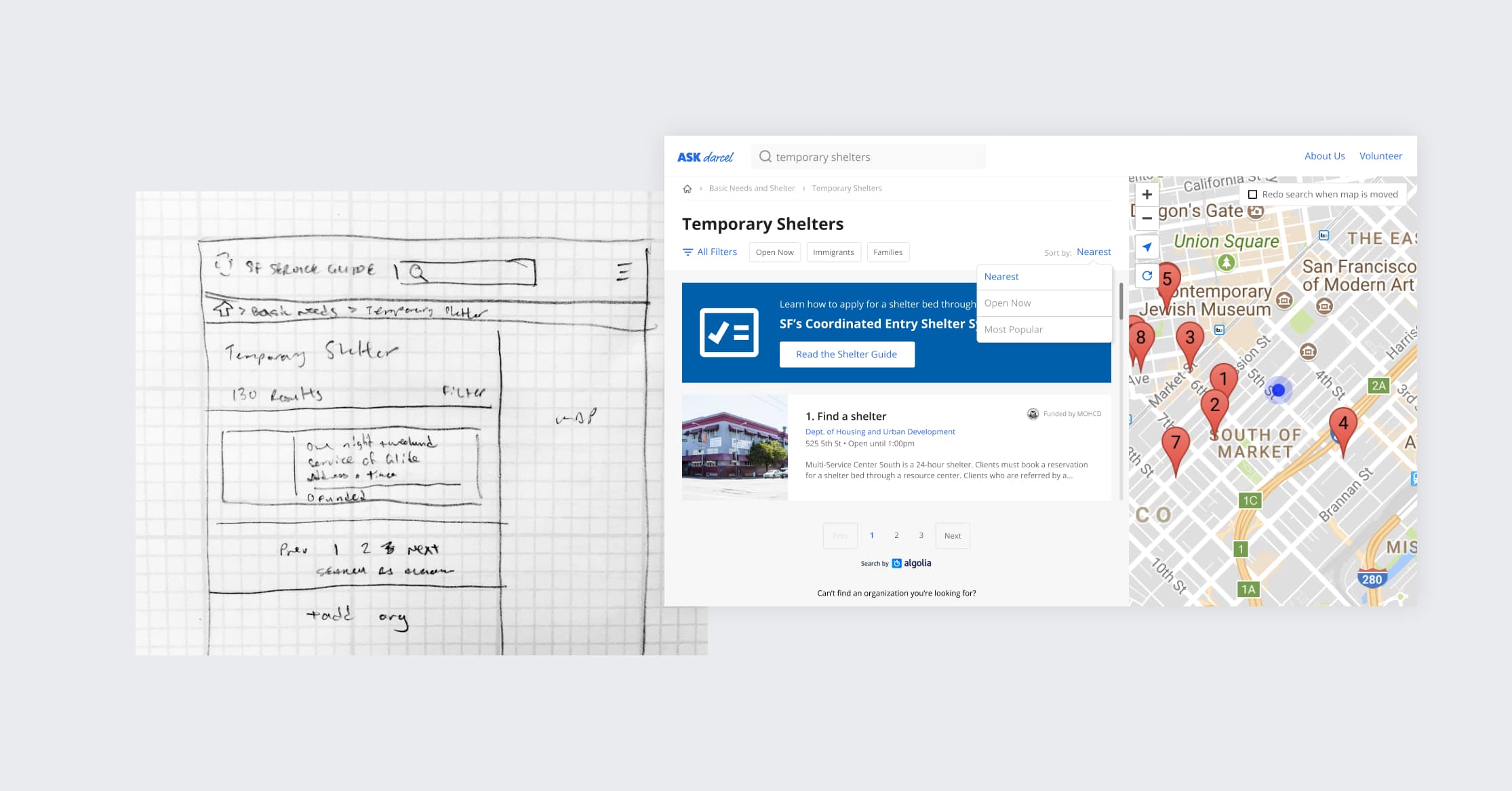Click the Algolia logo
Image resolution: width=1512 pixels, height=791 pixels.
(911, 563)
